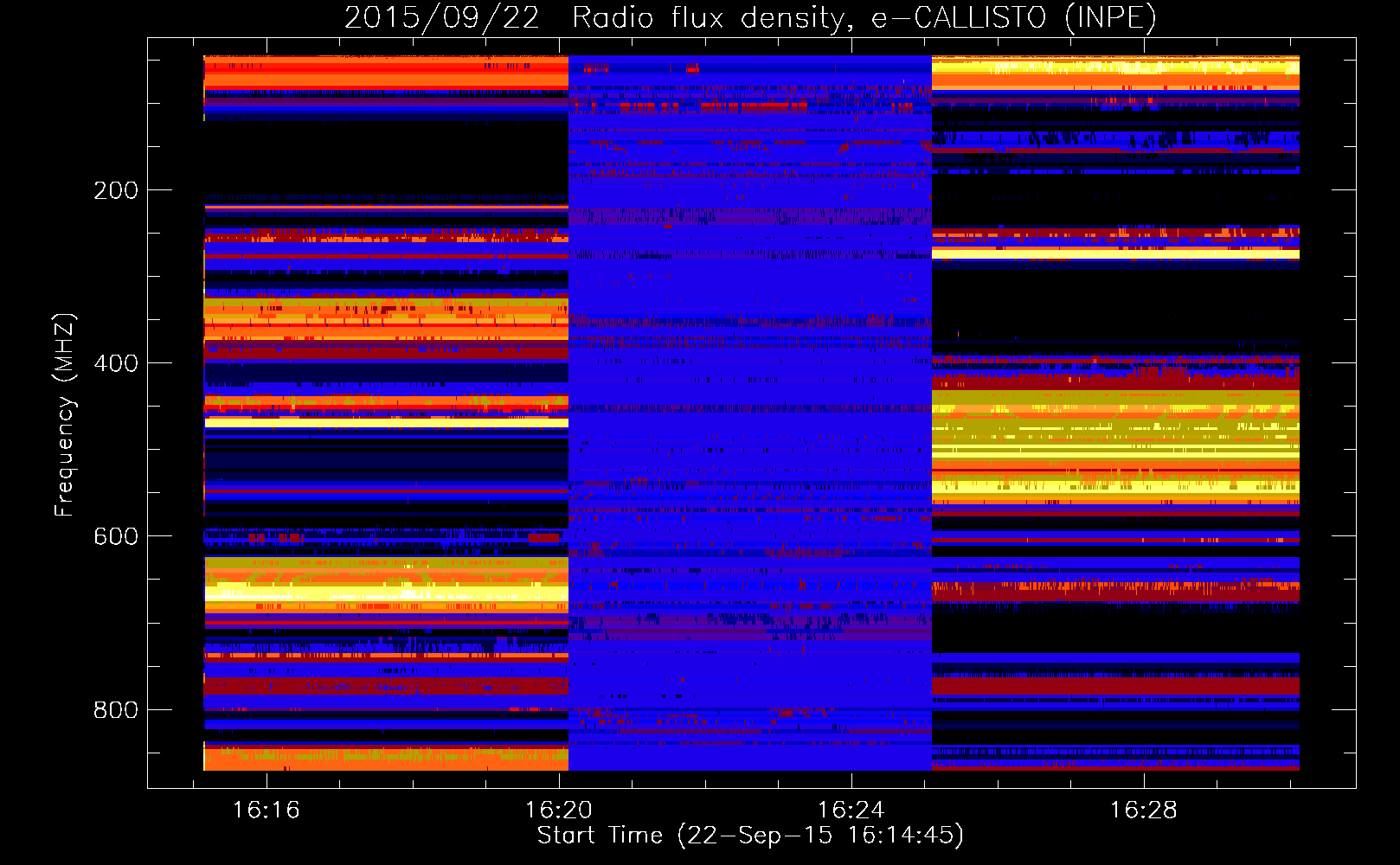This screenshot has height=865, width=1400.
Task: Click the plot title '2015/09/22 Radio flux density'
Action: (x=599, y=18)
